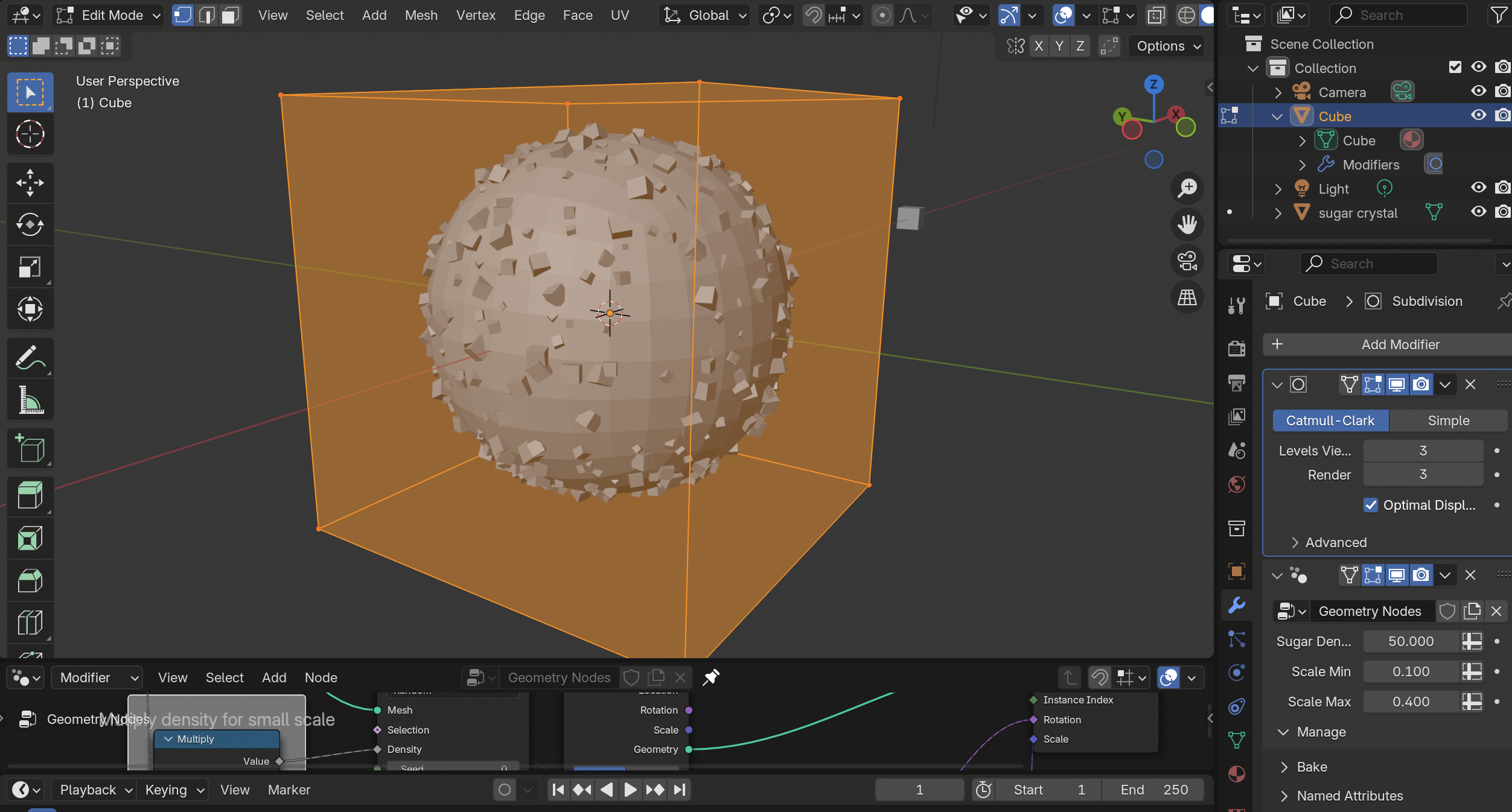1512x812 pixels.
Task: Click the Toggle Camera View icon
Action: click(x=1187, y=261)
